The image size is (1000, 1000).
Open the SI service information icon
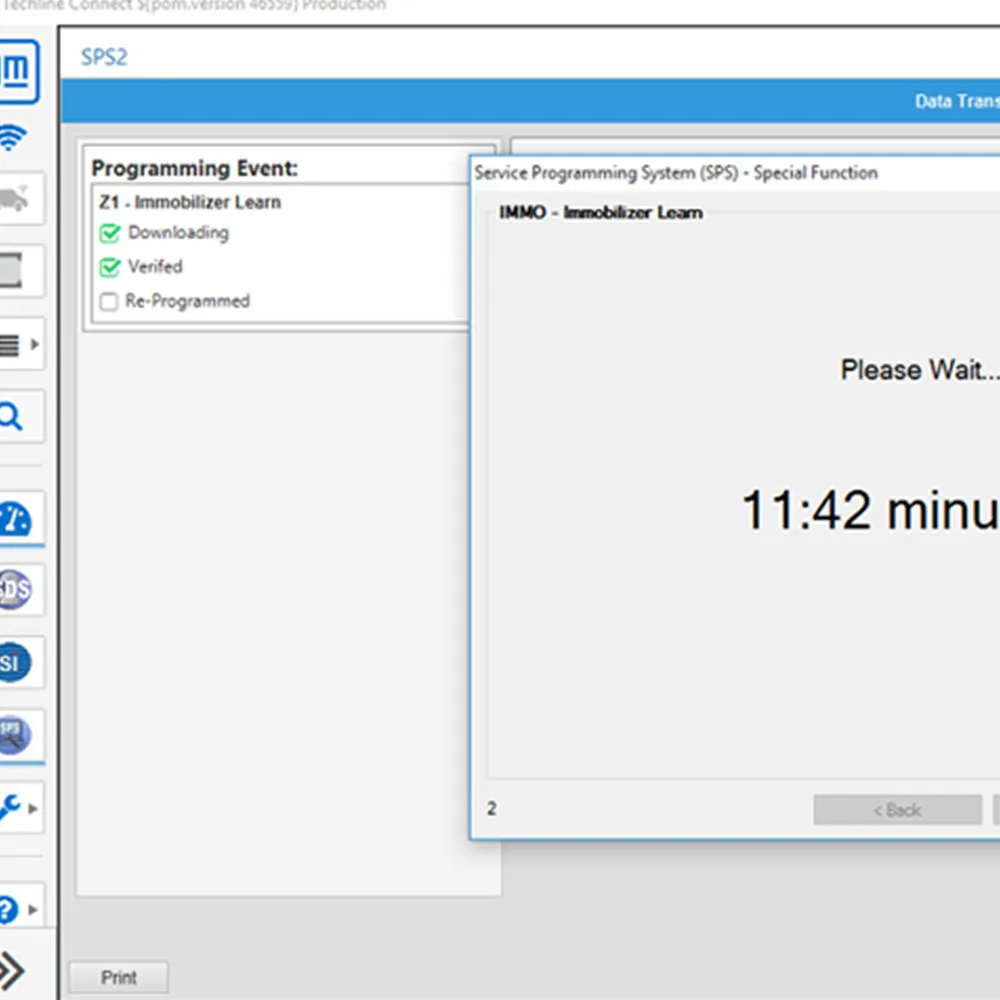coord(14,663)
